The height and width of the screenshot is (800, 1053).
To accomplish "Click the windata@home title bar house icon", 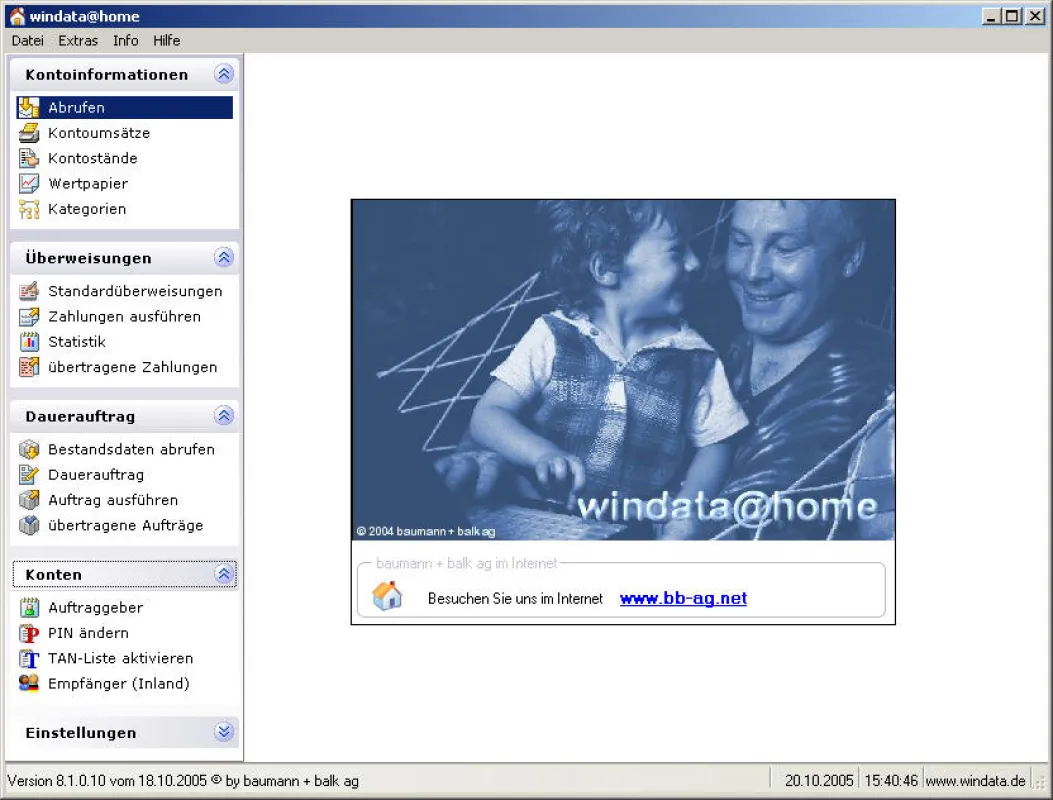I will pyautogui.click(x=17, y=16).
